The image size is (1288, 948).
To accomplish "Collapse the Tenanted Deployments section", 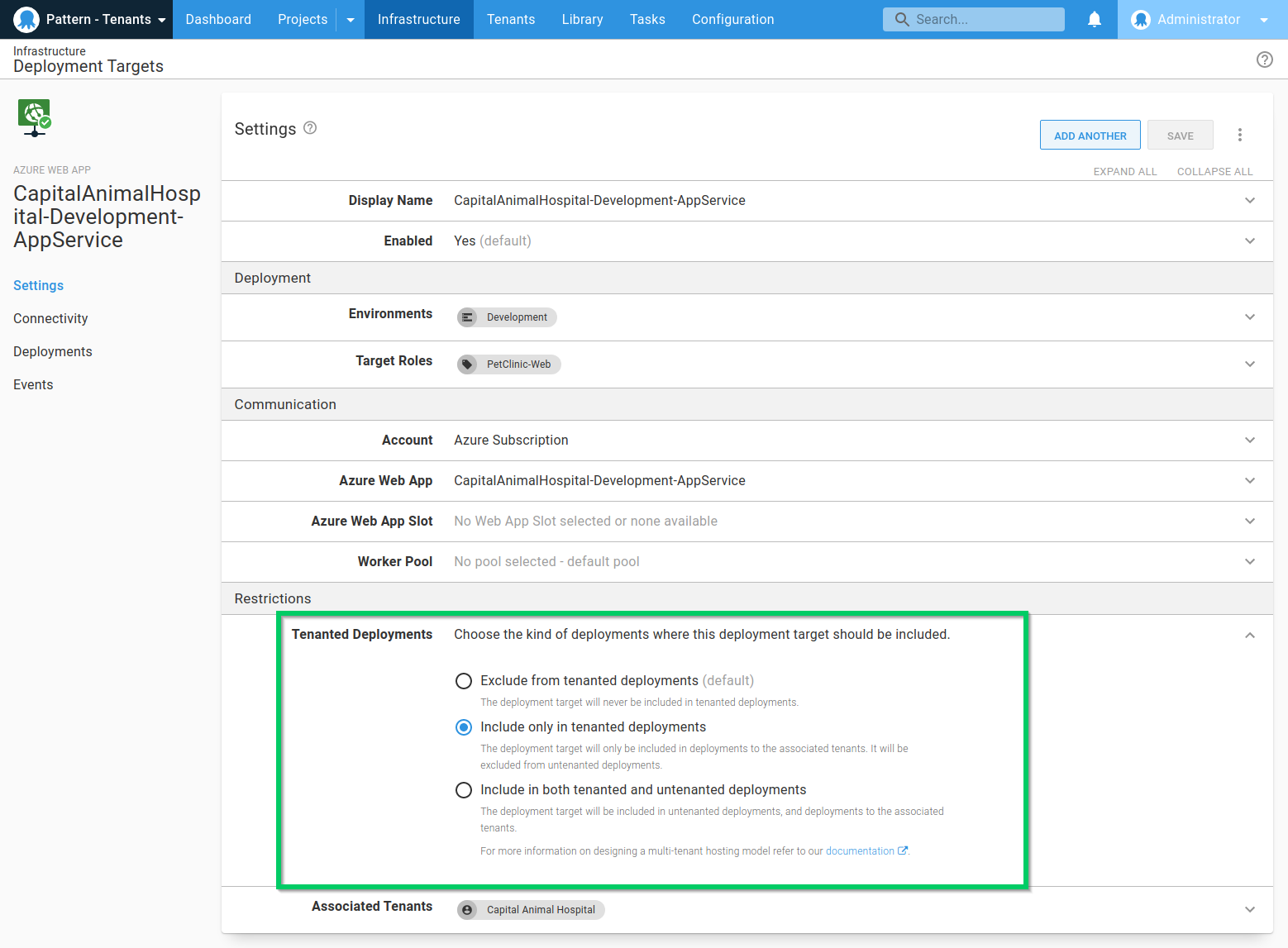I will pyautogui.click(x=1249, y=636).
